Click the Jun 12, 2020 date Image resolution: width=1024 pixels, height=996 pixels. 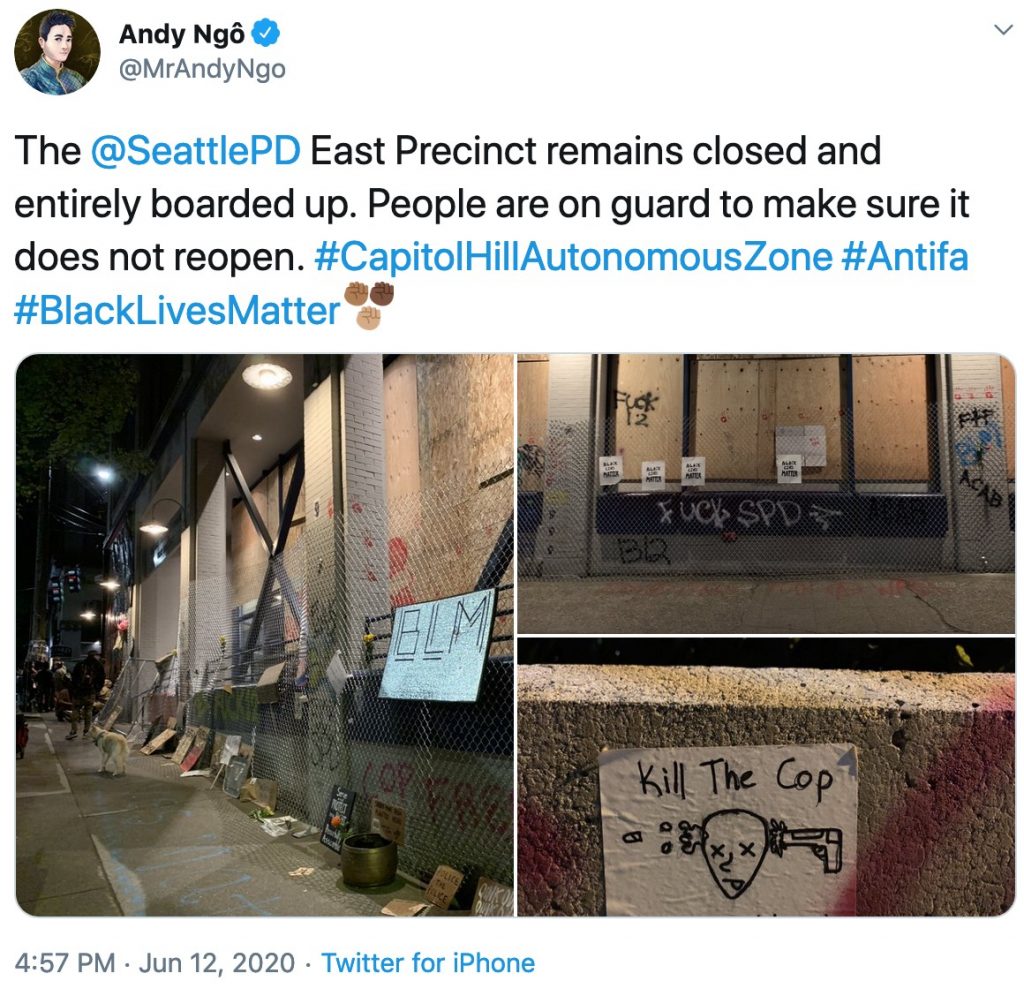pos(217,963)
